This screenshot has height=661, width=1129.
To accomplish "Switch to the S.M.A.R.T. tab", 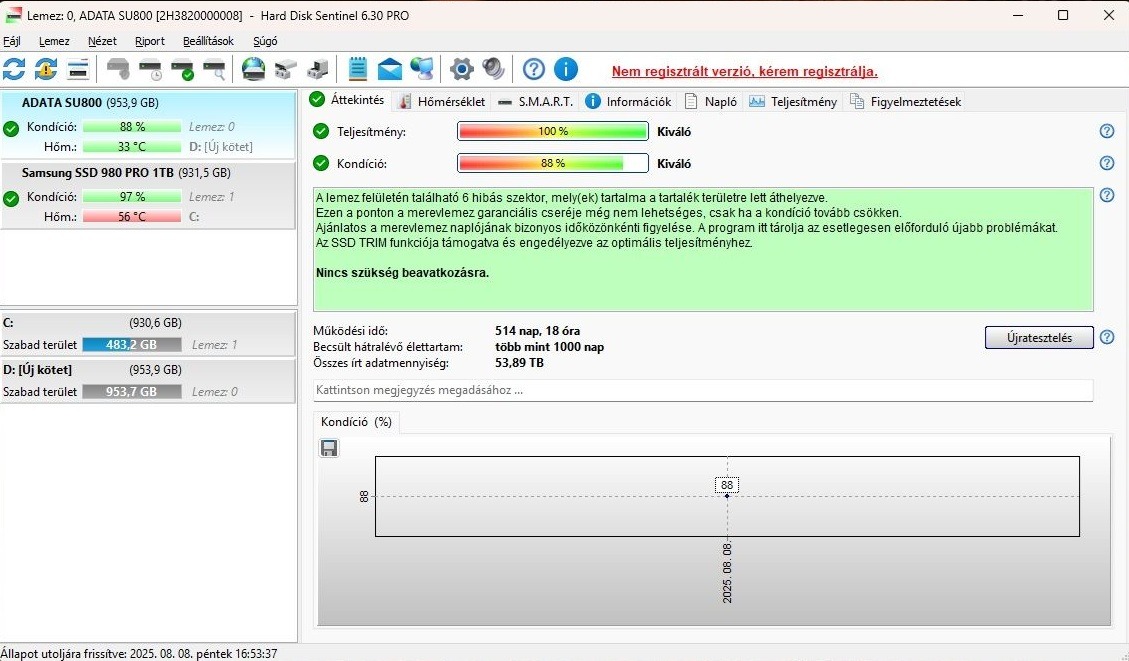I will click(536, 102).
